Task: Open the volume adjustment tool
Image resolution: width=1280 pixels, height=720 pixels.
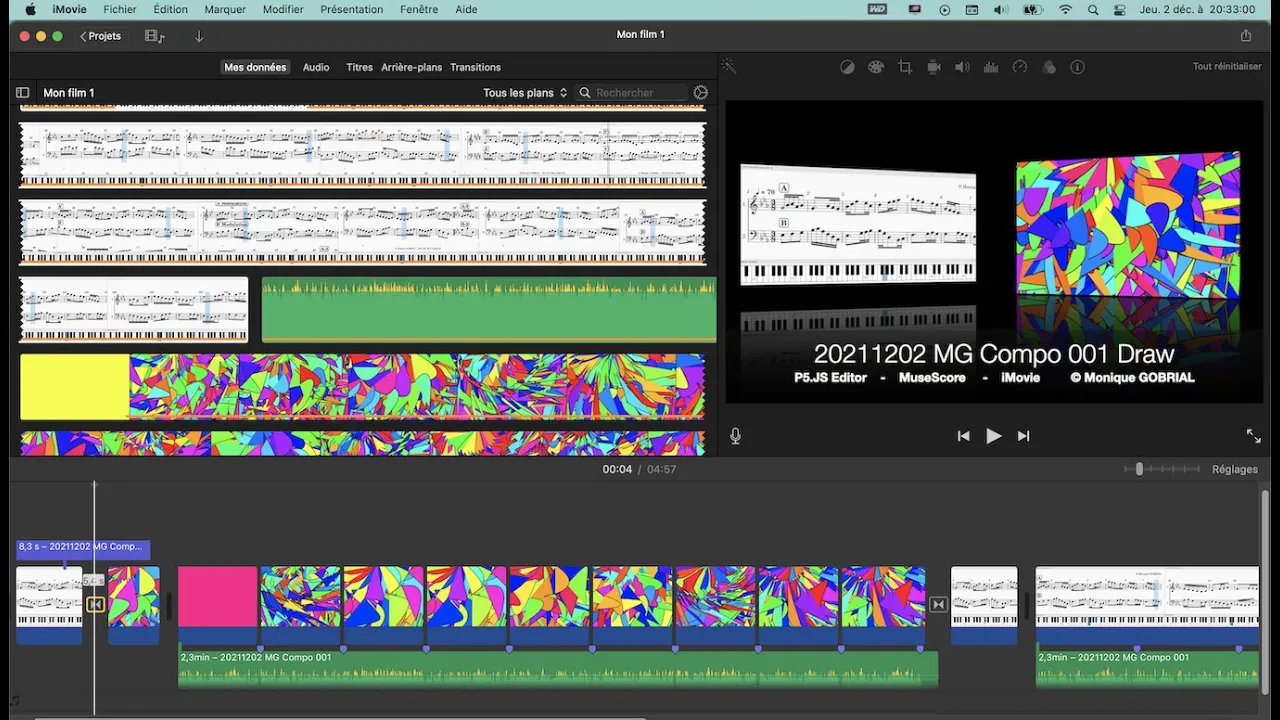Action: pyautogui.click(x=962, y=67)
